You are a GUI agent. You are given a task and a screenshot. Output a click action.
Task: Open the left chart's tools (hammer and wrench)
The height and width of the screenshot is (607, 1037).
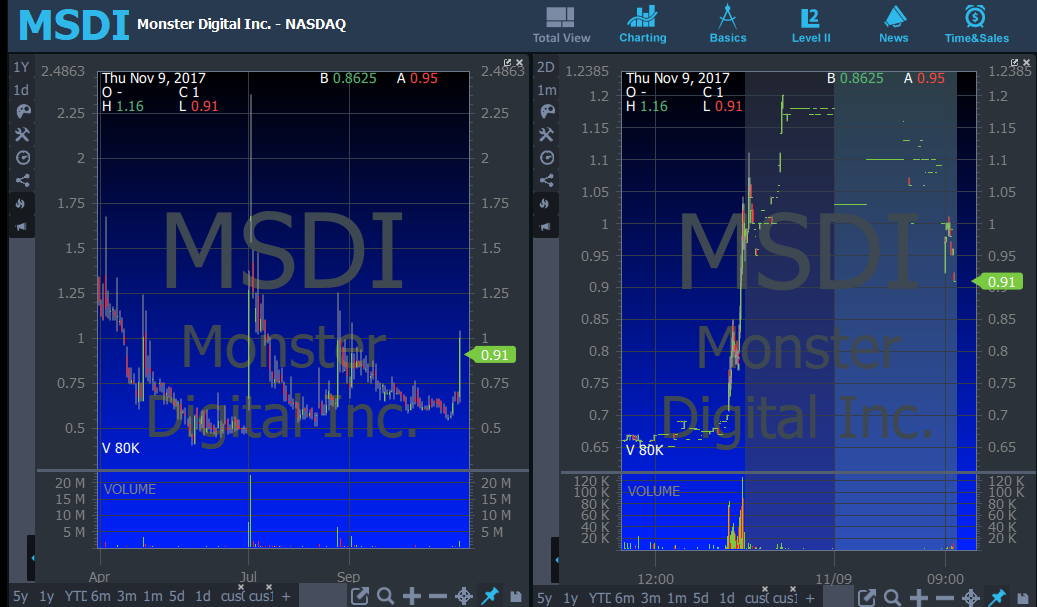click(22, 134)
